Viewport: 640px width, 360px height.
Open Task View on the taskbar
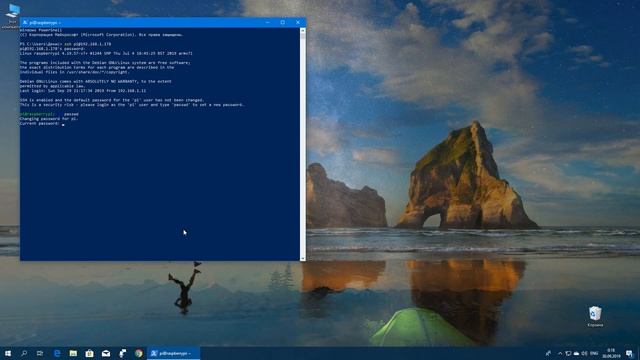40,353
